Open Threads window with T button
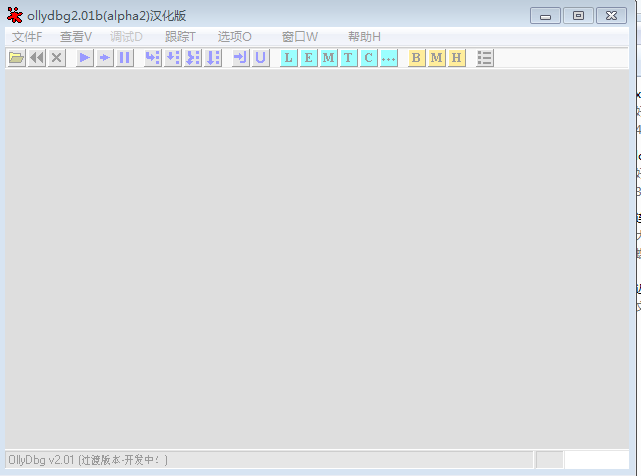641x476 pixels. (x=348, y=58)
